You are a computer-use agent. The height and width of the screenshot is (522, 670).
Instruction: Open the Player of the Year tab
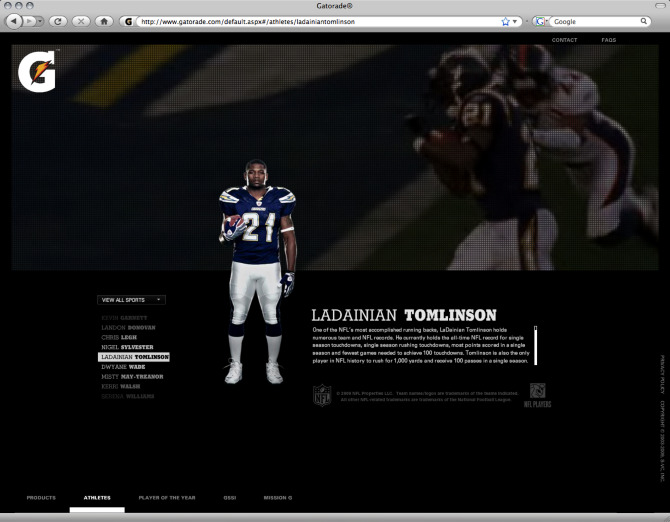point(167,497)
